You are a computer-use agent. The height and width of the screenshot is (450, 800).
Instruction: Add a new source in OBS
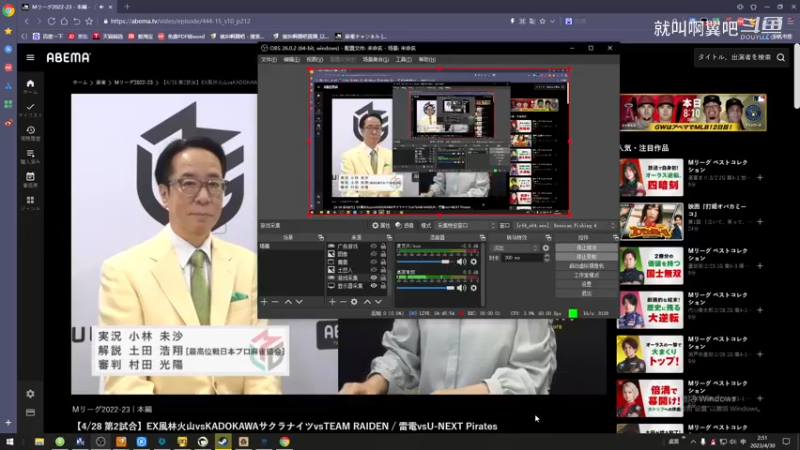332,302
